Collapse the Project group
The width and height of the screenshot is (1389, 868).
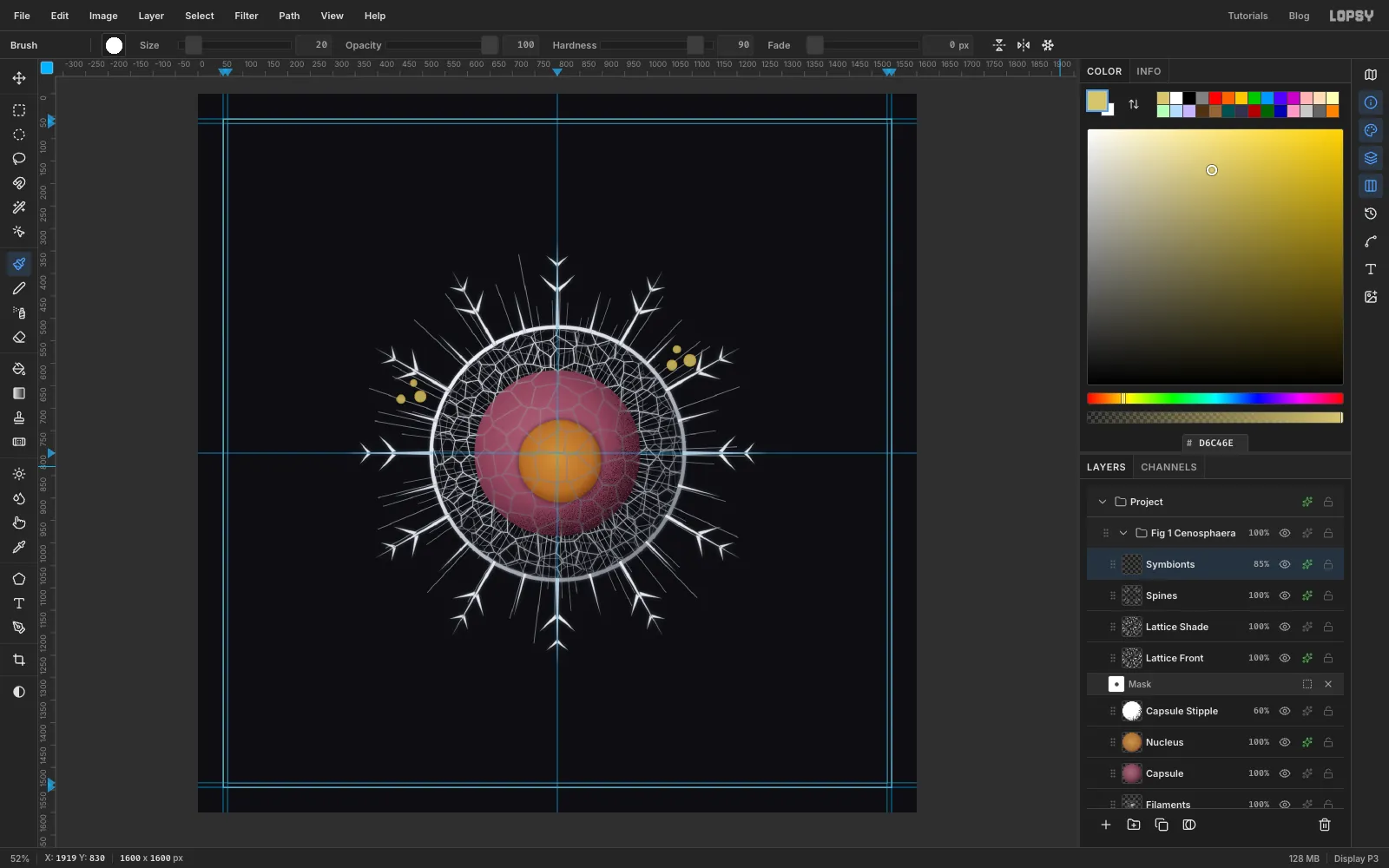1103,502
